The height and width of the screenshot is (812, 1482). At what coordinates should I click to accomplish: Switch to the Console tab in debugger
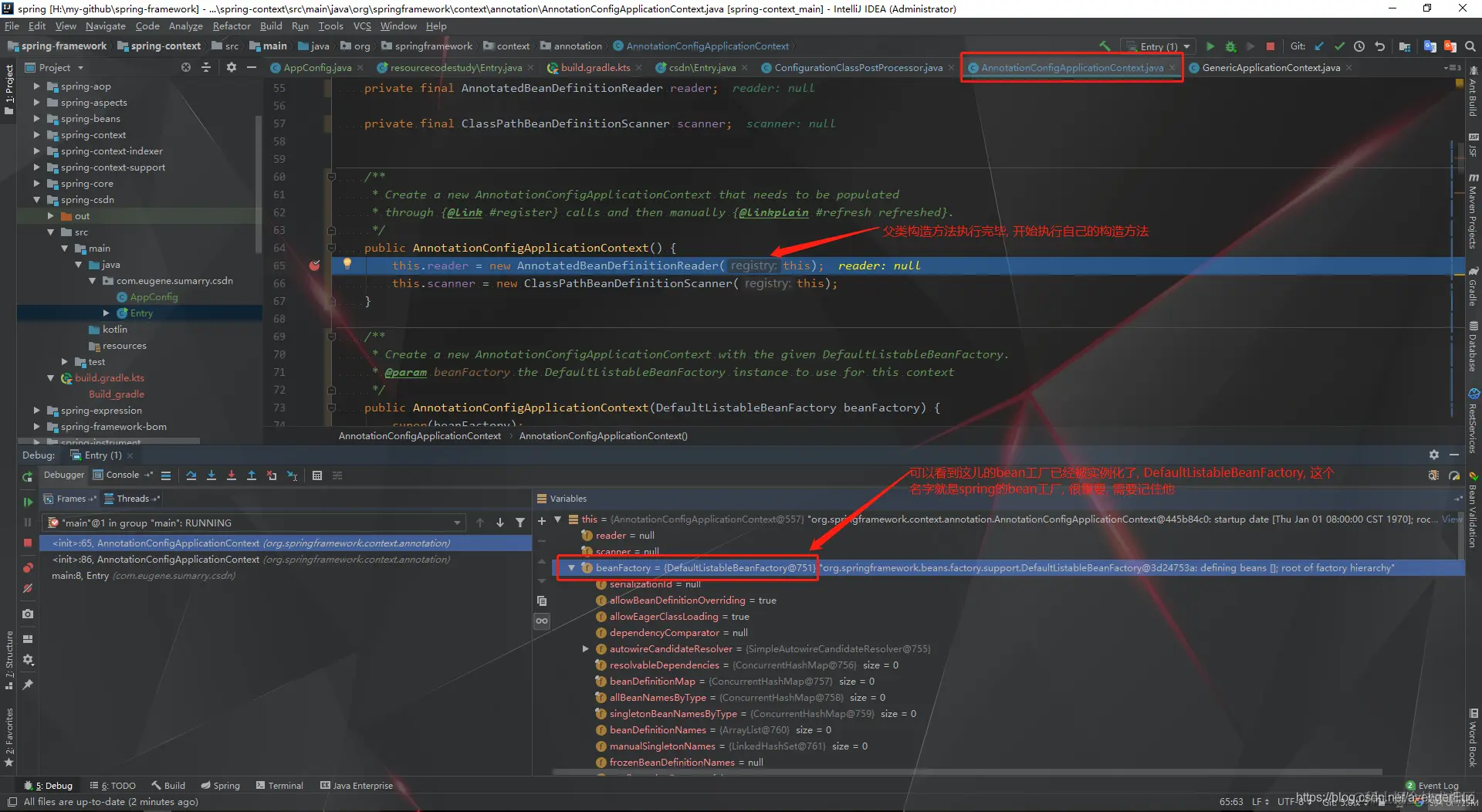[123, 475]
